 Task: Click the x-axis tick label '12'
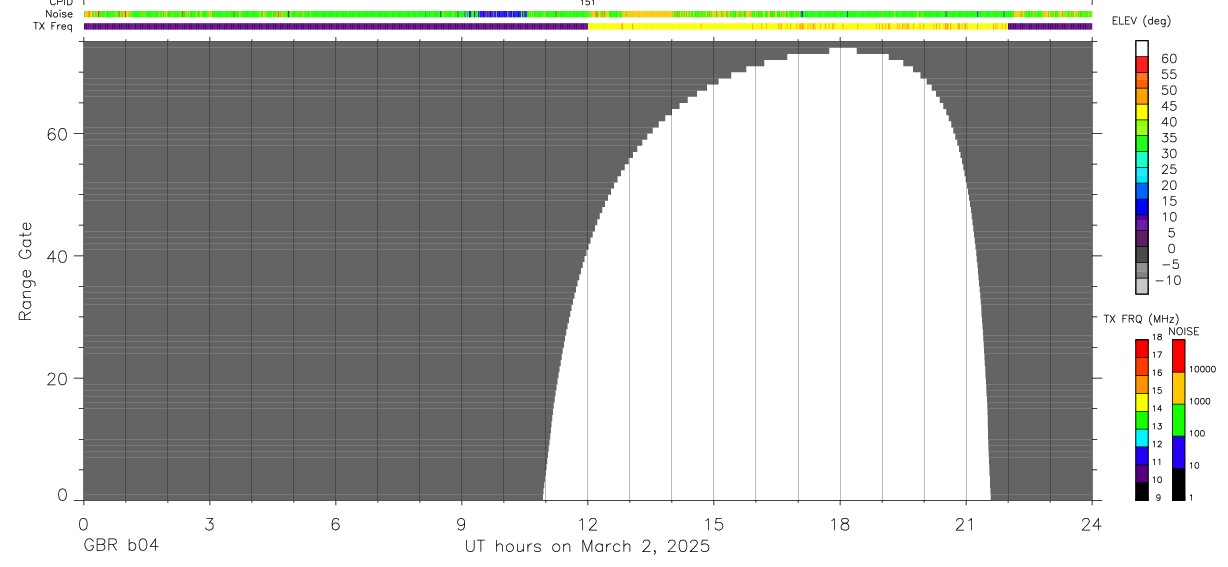(x=587, y=524)
